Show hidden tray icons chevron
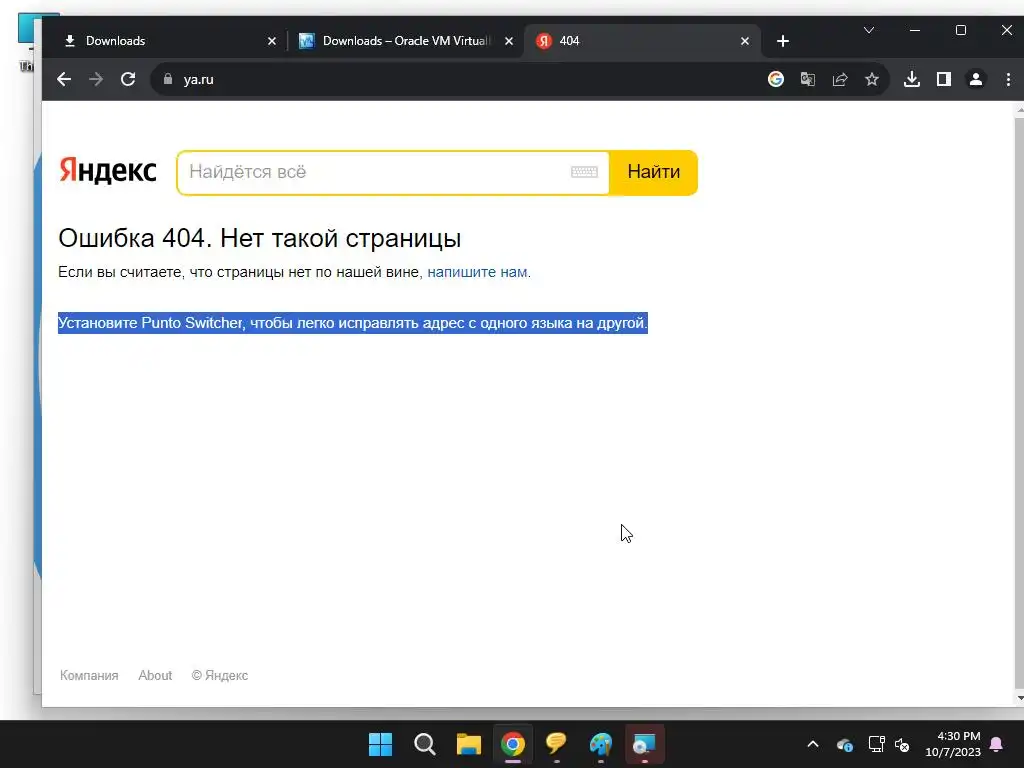 (x=813, y=744)
